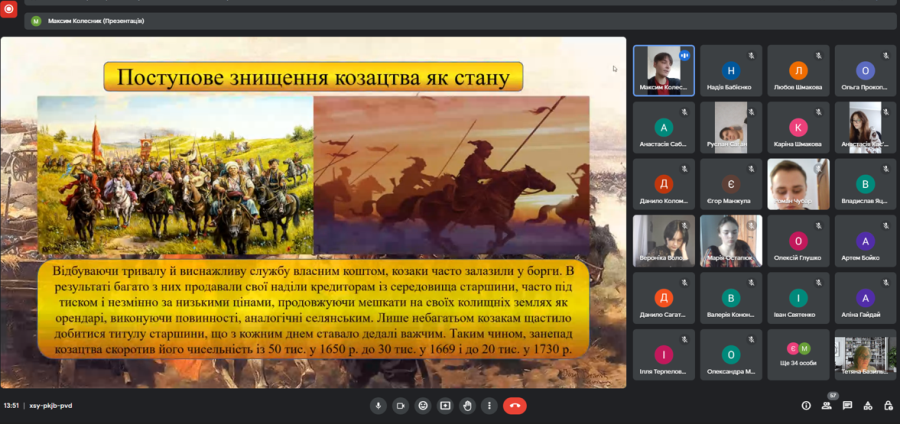Select the Аліна Гайдай participant tile
Screen dimensions: 900x424
click(865, 298)
